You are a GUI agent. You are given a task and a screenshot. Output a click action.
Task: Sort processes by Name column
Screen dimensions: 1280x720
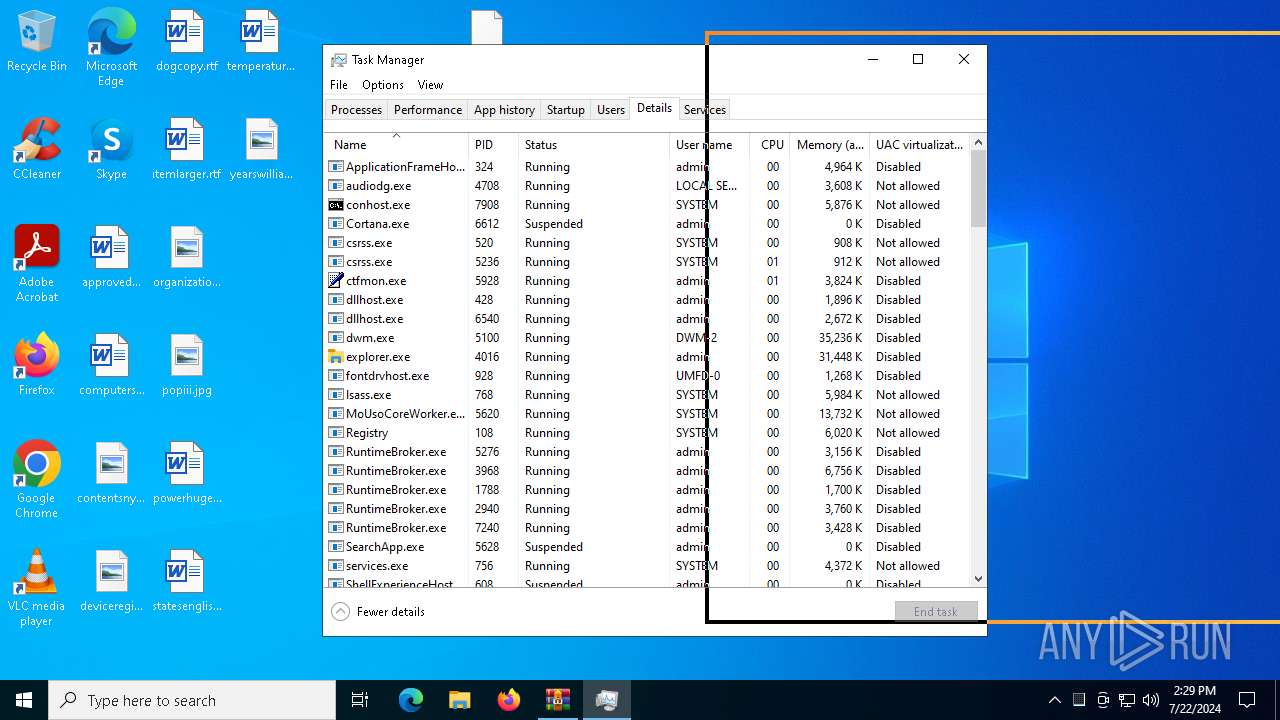tap(396, 145)
